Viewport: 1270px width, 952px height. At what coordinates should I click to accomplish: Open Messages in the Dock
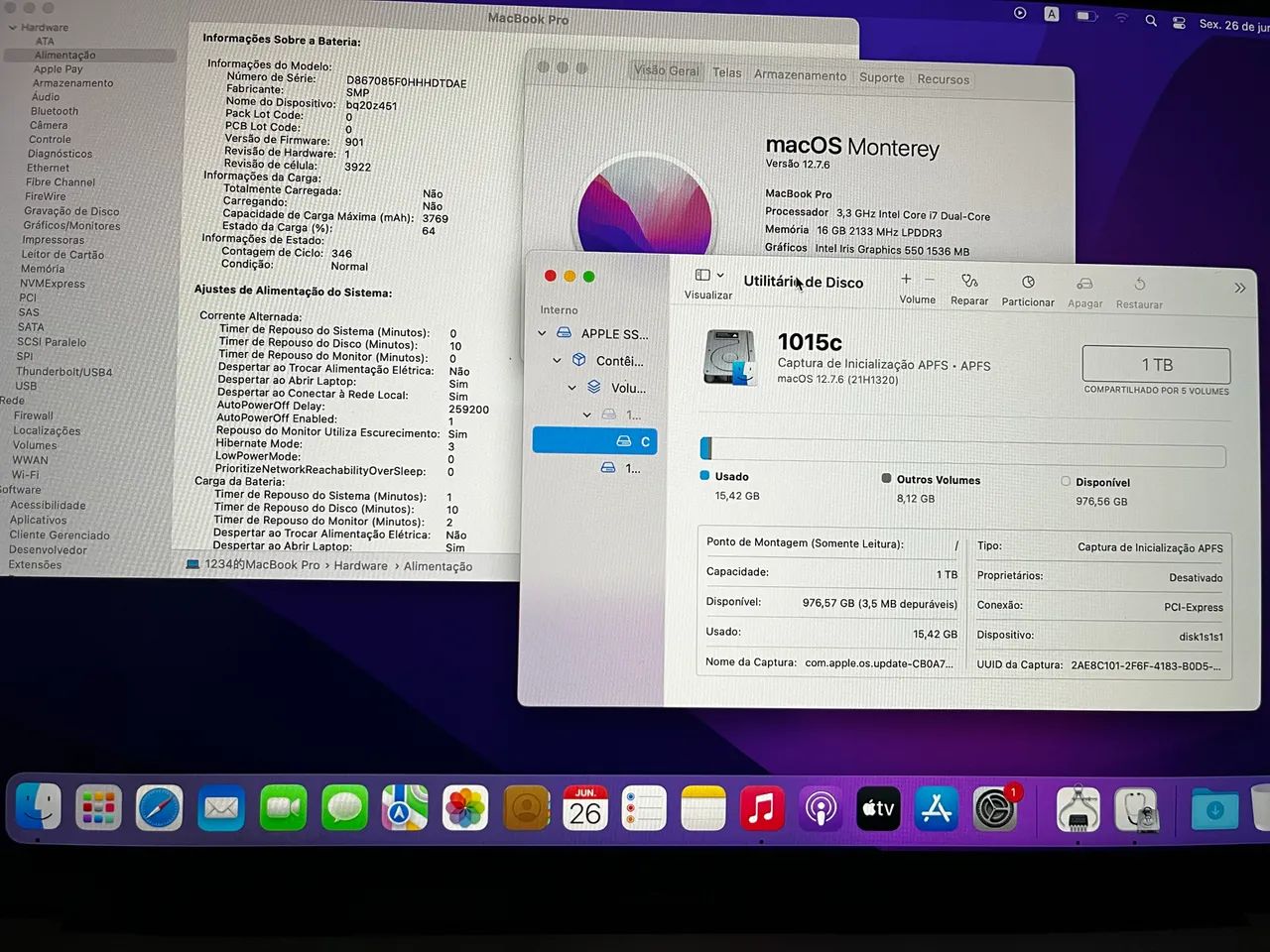(x=344, y=809)
